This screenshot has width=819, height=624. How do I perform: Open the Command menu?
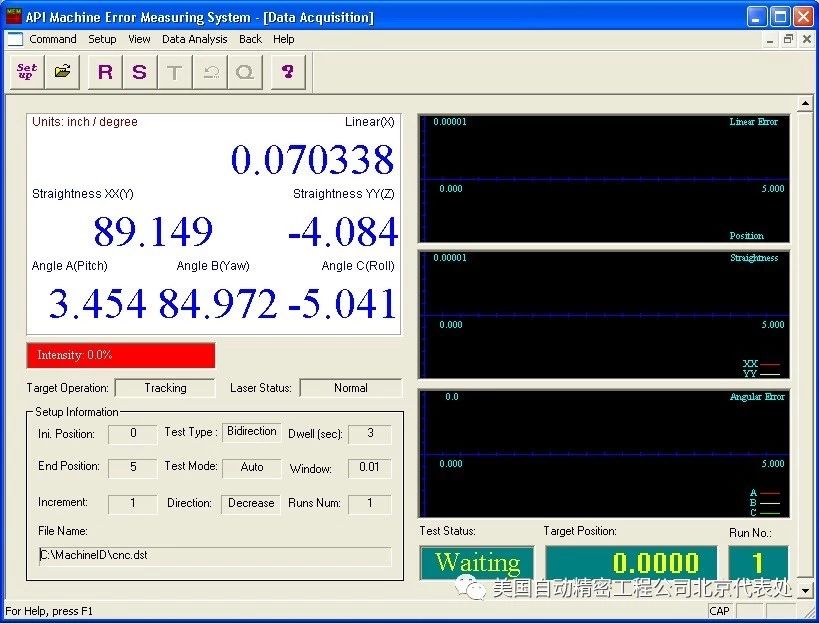[53, 39]
